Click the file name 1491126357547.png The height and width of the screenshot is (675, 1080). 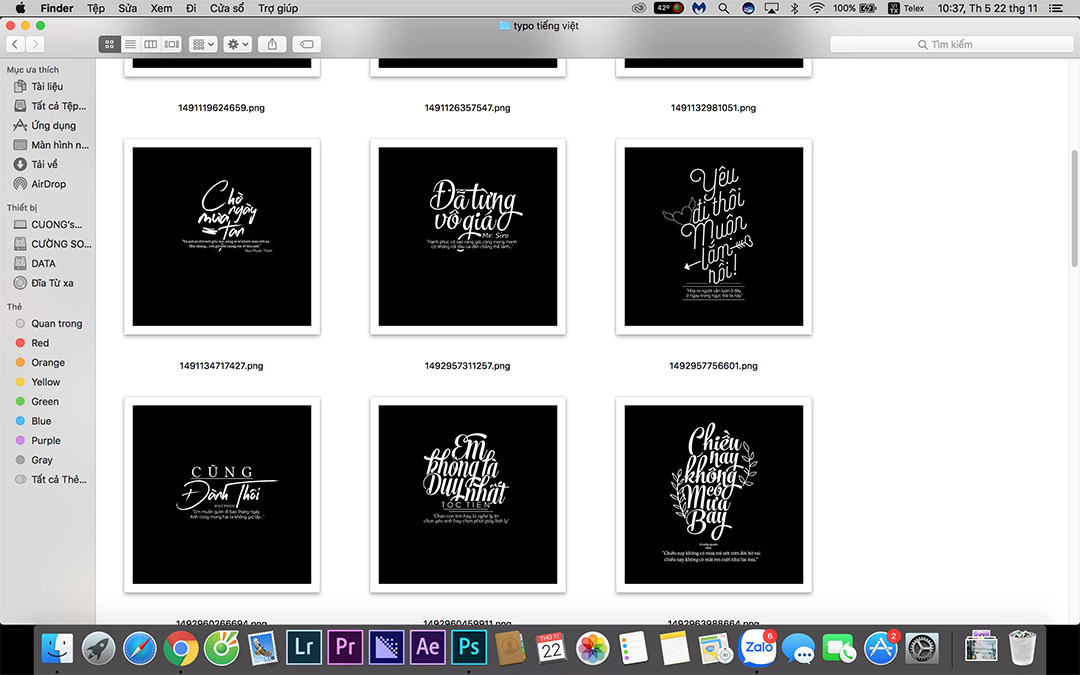(x=468, y=107)
